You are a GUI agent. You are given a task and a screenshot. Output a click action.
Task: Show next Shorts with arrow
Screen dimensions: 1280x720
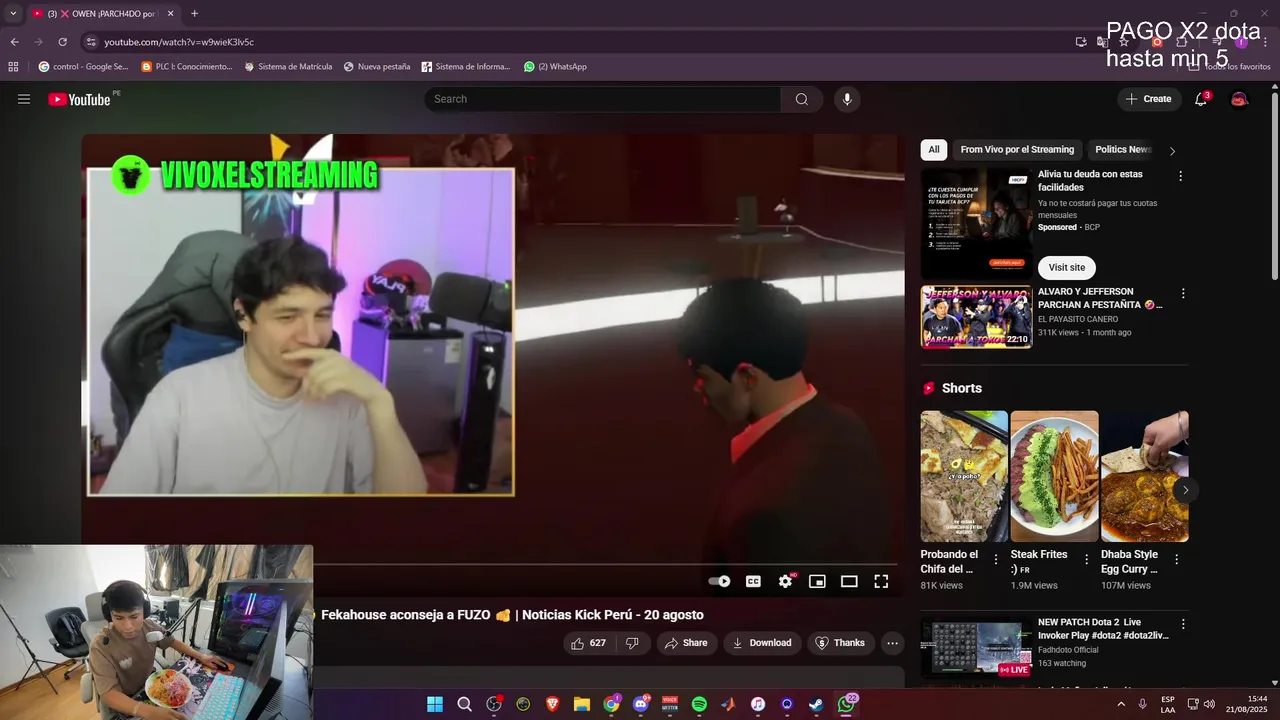[1185, 490]
